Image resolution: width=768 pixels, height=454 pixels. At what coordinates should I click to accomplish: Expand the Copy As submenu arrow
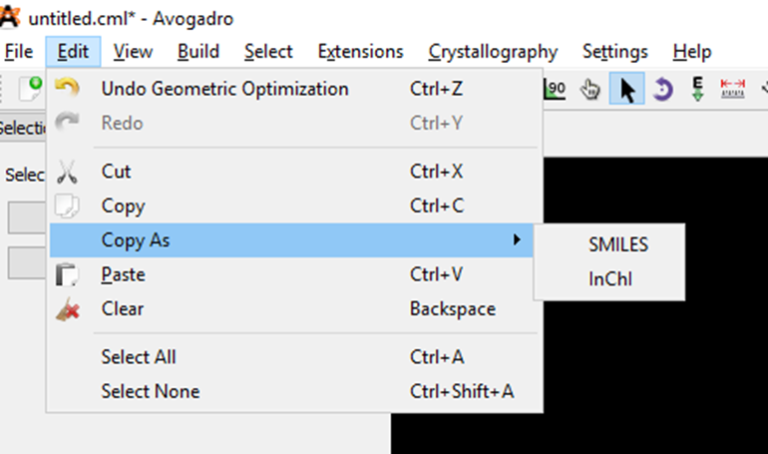(x=516, y=240)
